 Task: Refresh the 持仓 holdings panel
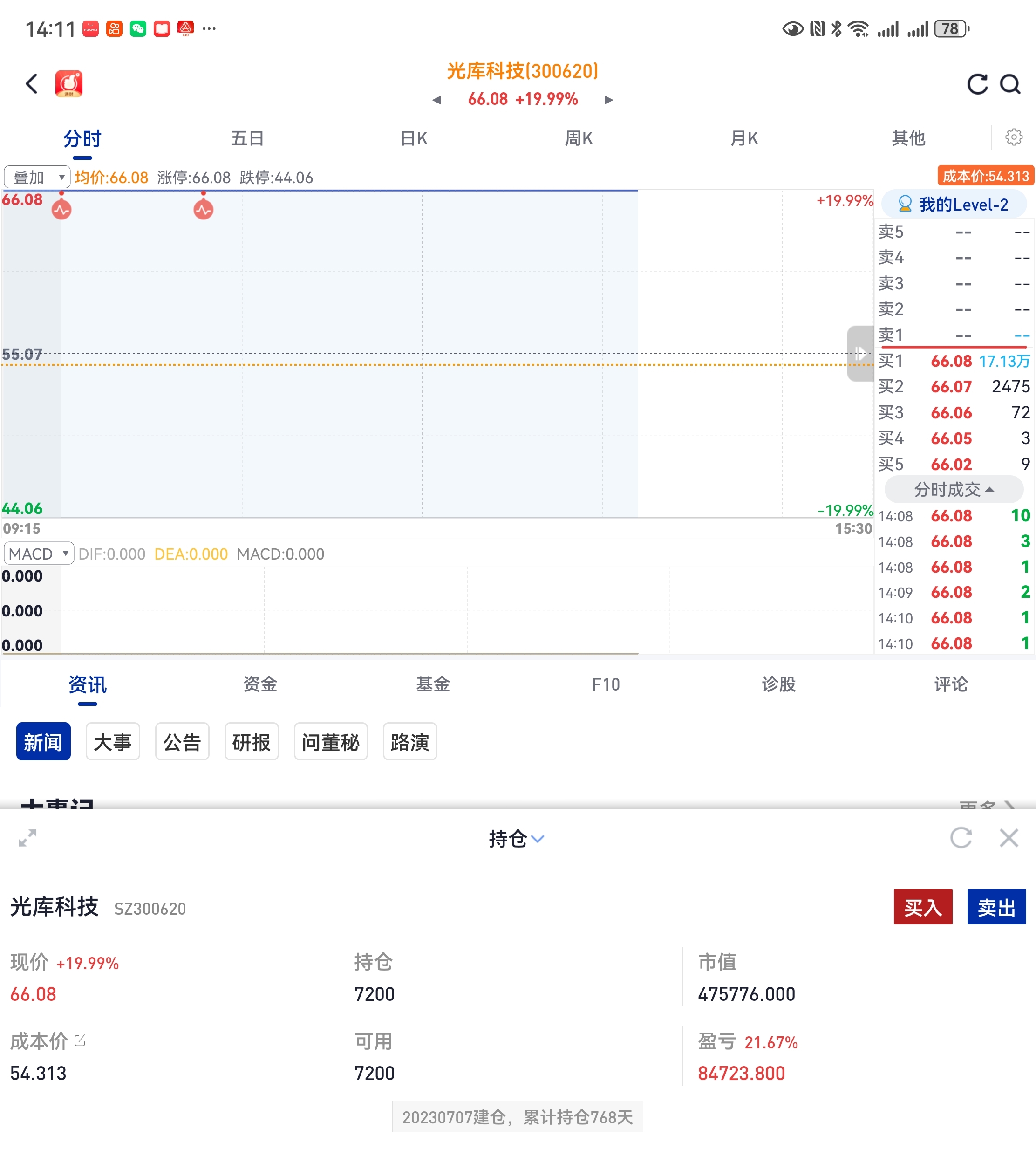pos(961,838)
